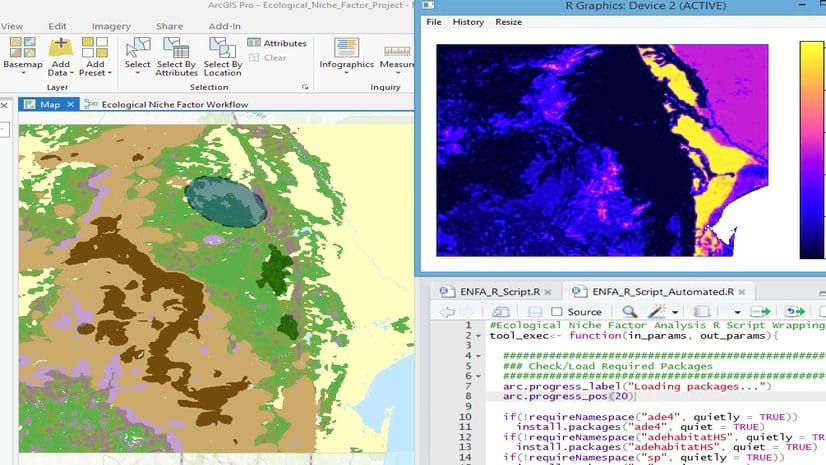This screenshot has height=465, width=826.
Task: Click the 'Check/Load Required Packages' comment
Action: (x=607, y=366)
